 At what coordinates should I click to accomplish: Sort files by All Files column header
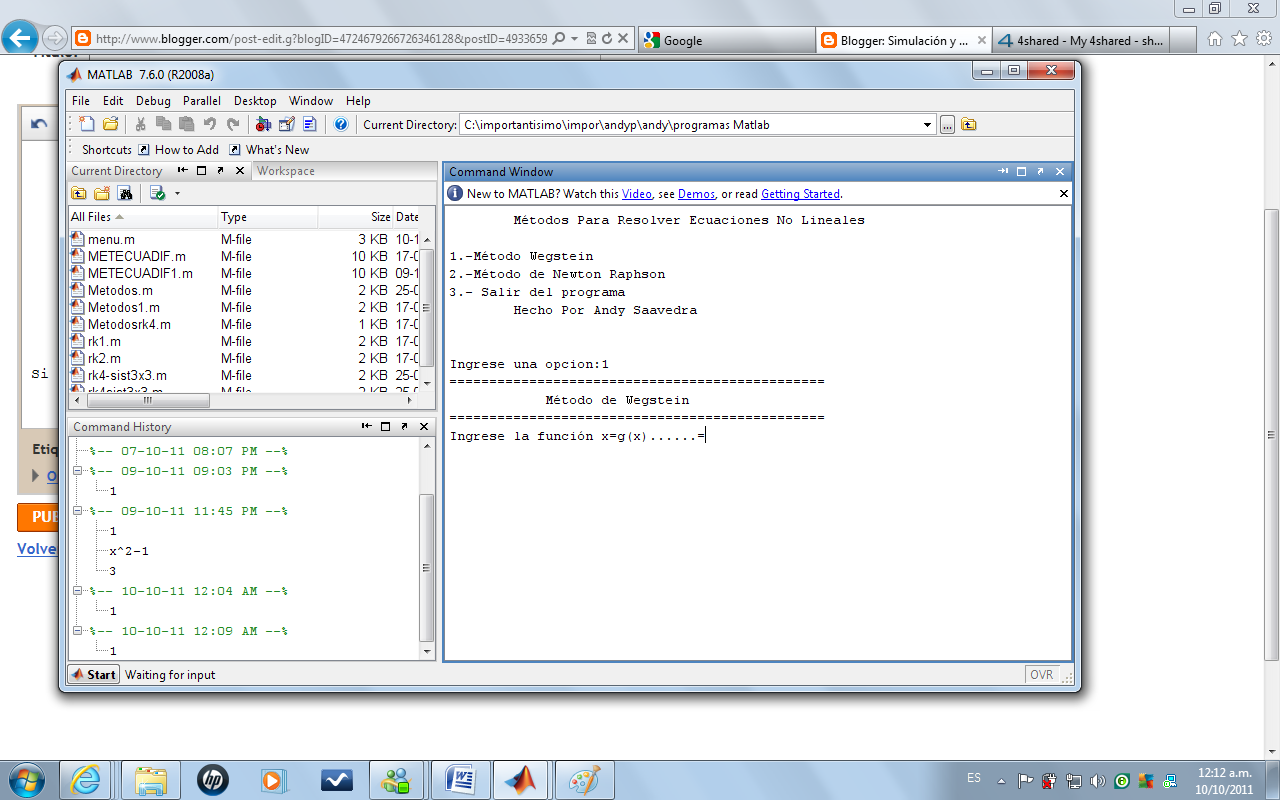click(143, 217)
